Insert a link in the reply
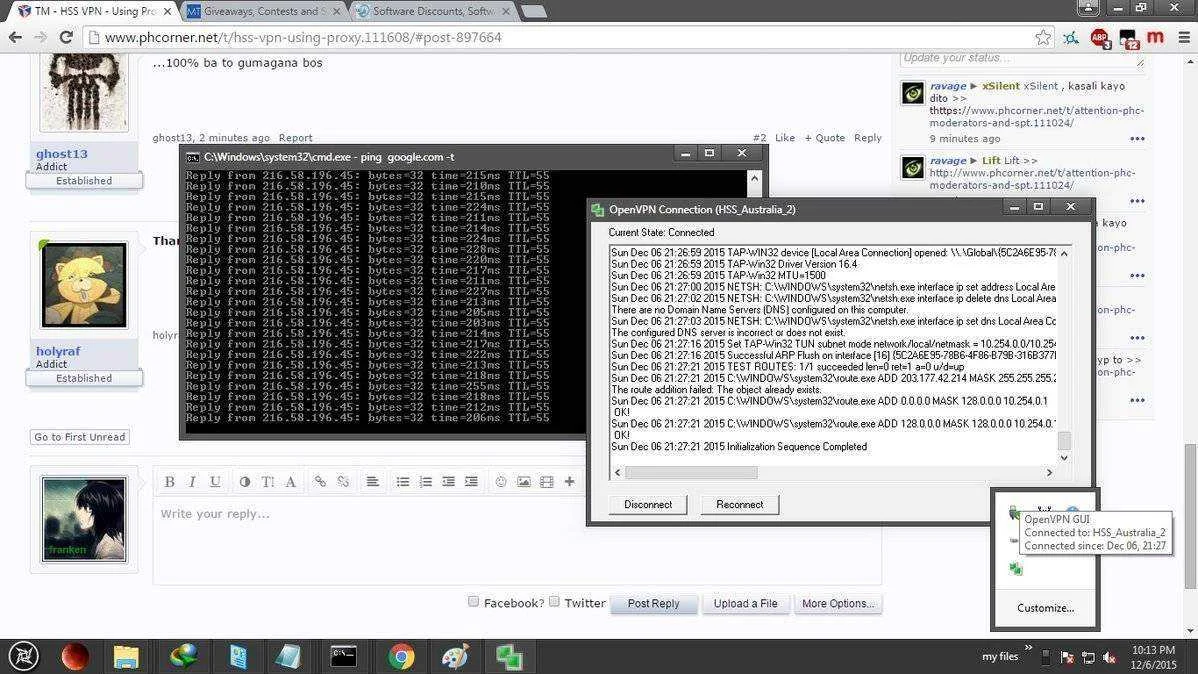The height and width of the screenshot is (674, 1198). point(320,481)
